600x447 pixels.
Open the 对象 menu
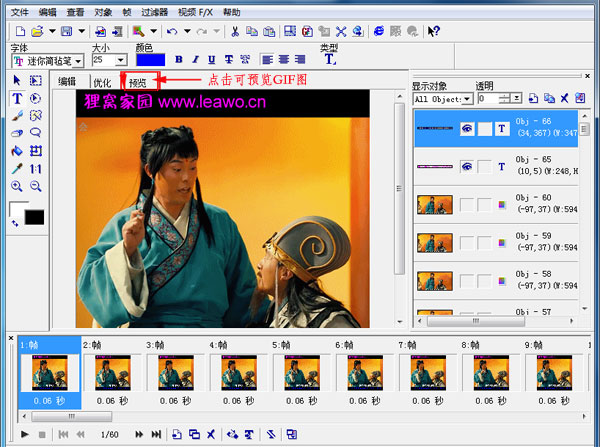[103, 12]
